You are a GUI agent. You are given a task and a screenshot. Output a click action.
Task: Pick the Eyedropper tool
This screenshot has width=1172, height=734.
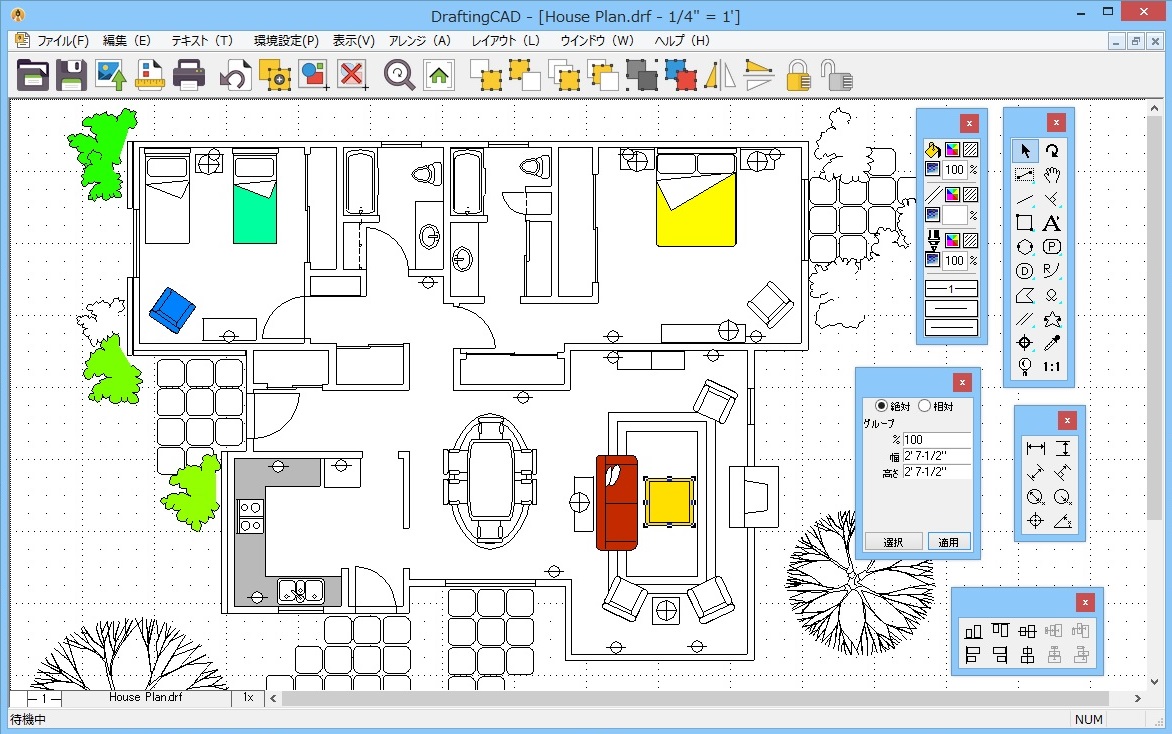[x=1051, y=343]
